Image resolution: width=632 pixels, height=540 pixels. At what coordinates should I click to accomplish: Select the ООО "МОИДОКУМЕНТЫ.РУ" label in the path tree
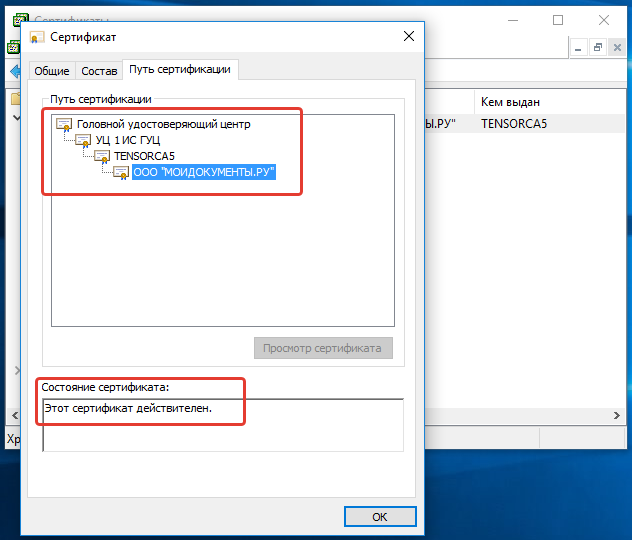(x=203, y=172)
